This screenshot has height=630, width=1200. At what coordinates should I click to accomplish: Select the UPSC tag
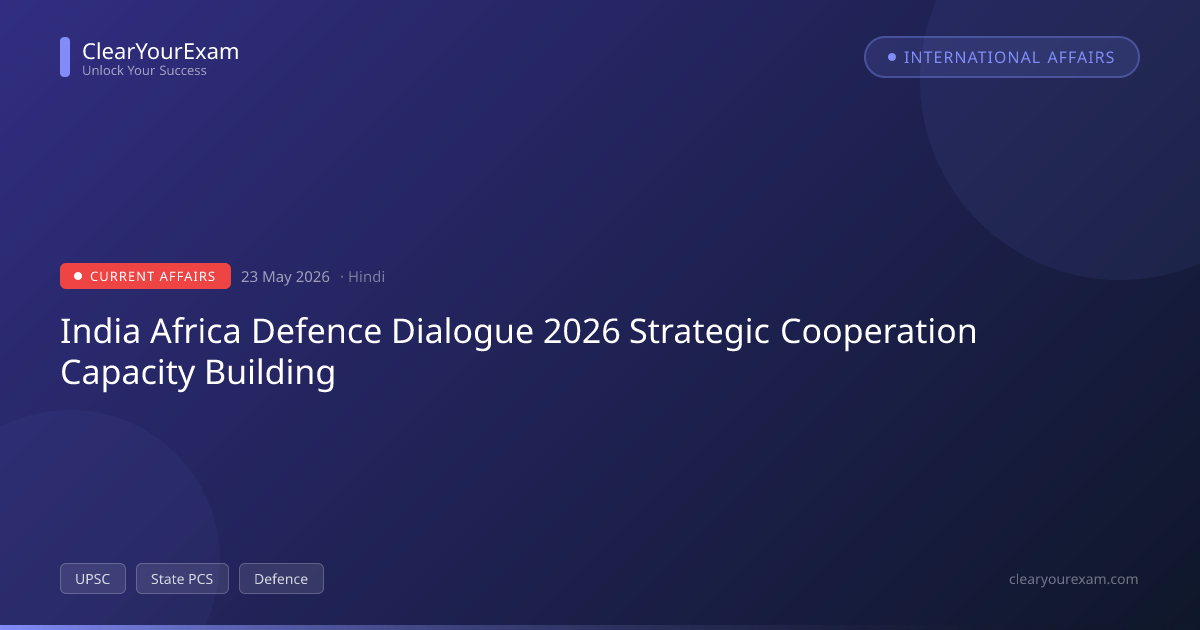[x=93, y=579]
